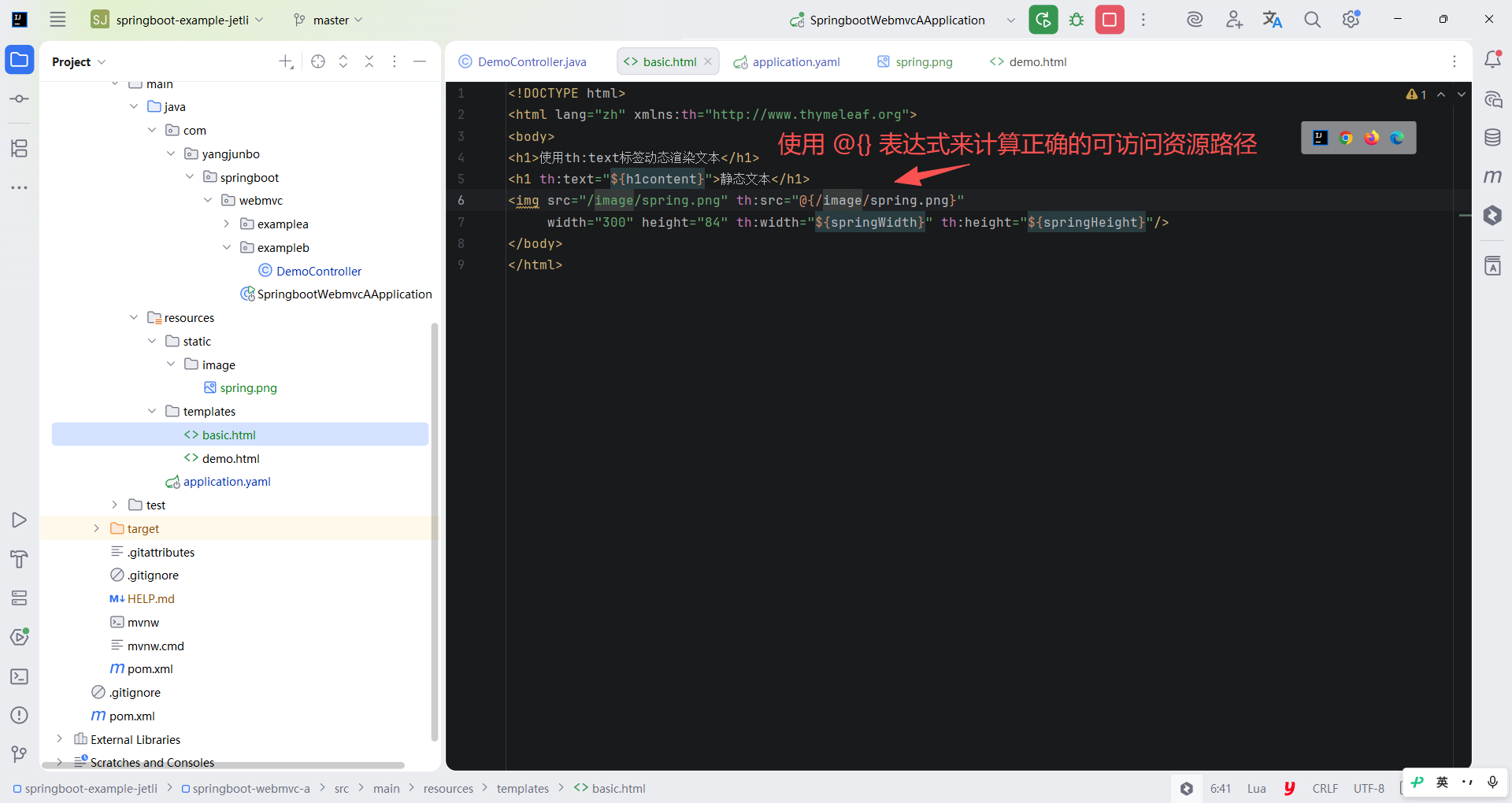
Task: Hide the Project panel
Action: 420,61
